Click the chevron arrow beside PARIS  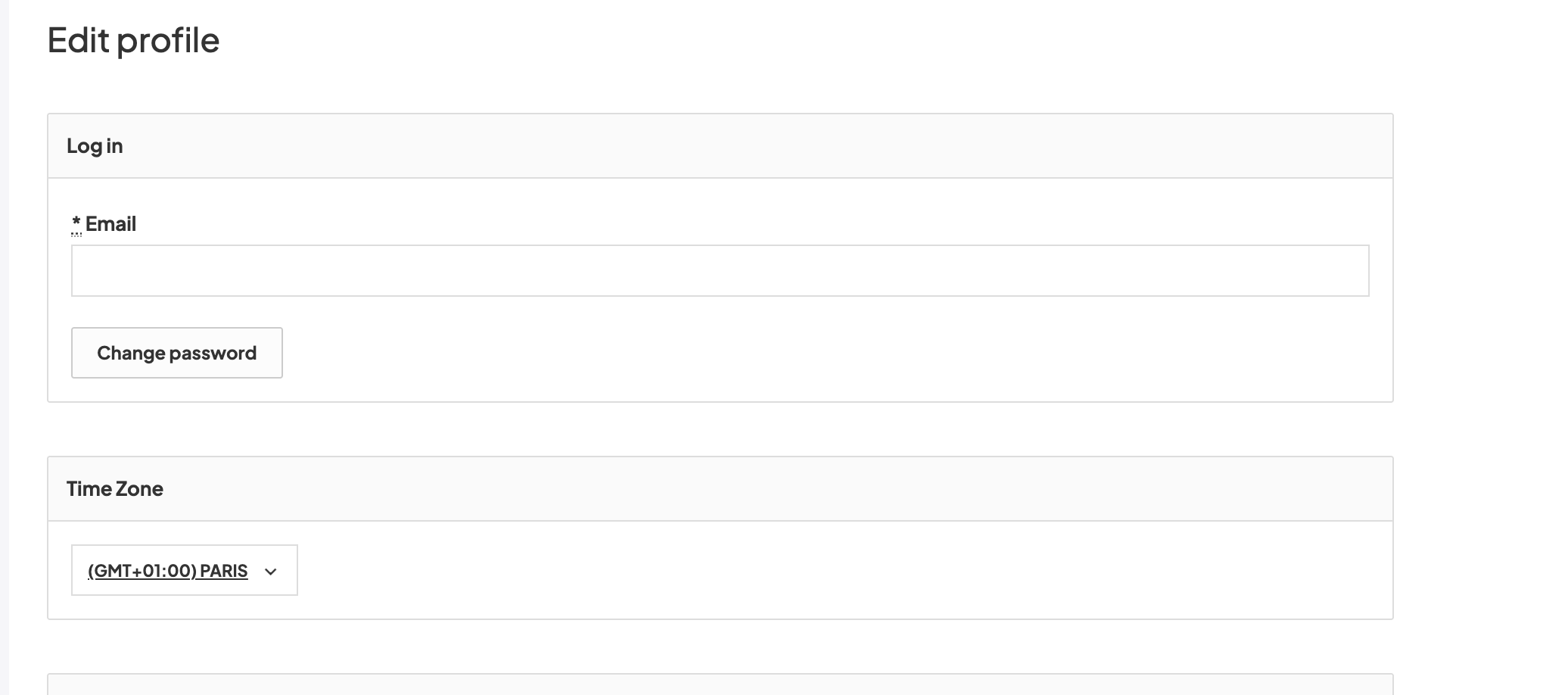[271, 572]
